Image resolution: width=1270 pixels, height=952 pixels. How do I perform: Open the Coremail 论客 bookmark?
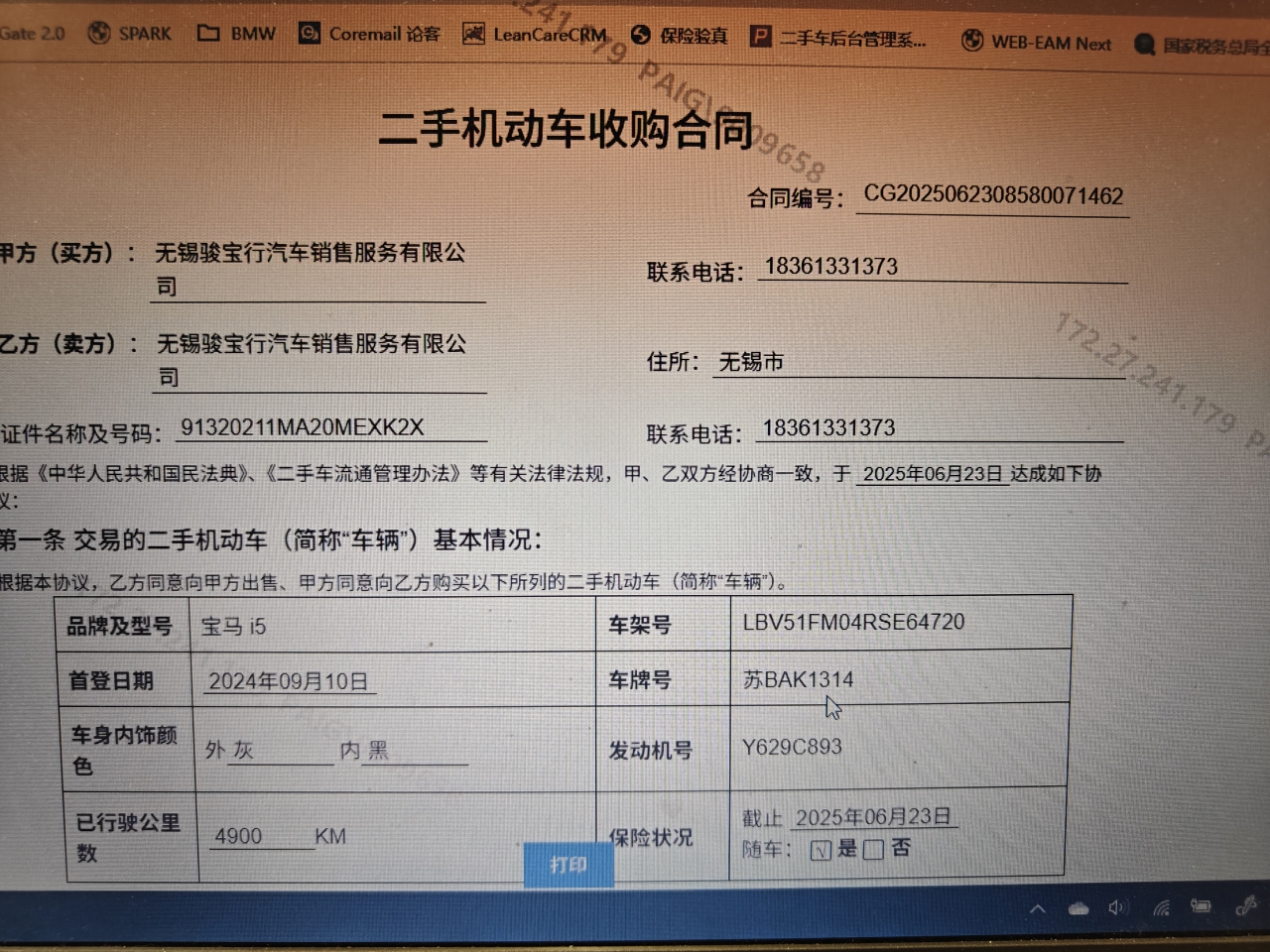click(x=369, y=34)
